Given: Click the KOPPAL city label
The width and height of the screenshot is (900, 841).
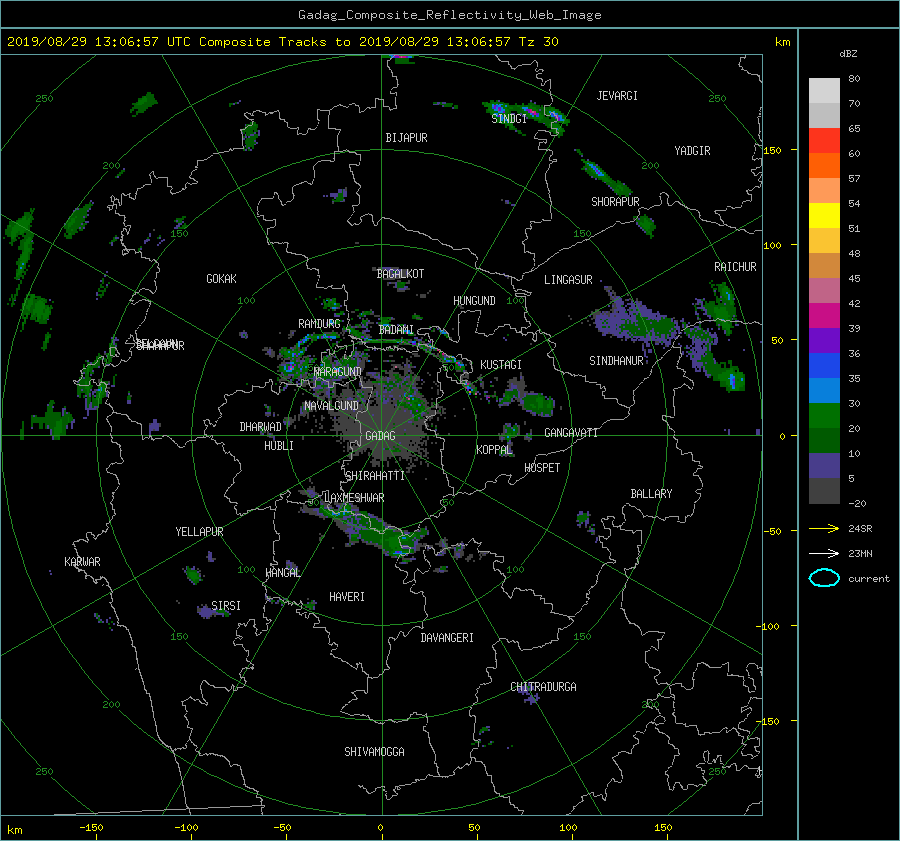Looking at the screenshot, I should tap(494, 450).
